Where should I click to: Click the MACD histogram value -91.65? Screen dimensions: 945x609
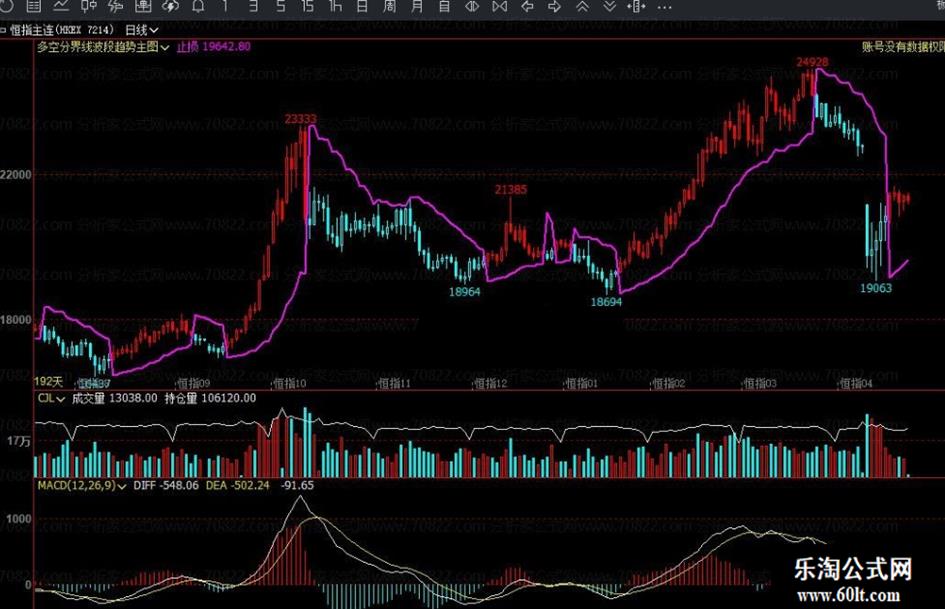point(297,485)
